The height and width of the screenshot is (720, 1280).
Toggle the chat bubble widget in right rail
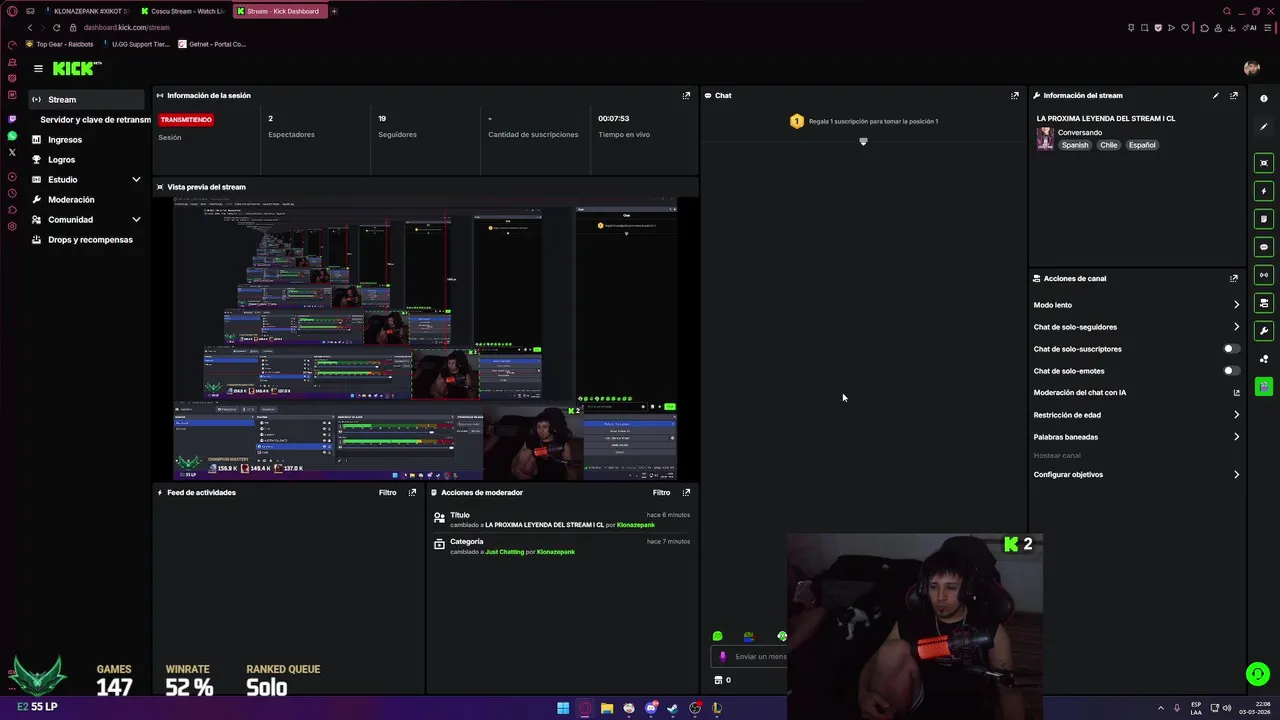tap(1264, 247)
